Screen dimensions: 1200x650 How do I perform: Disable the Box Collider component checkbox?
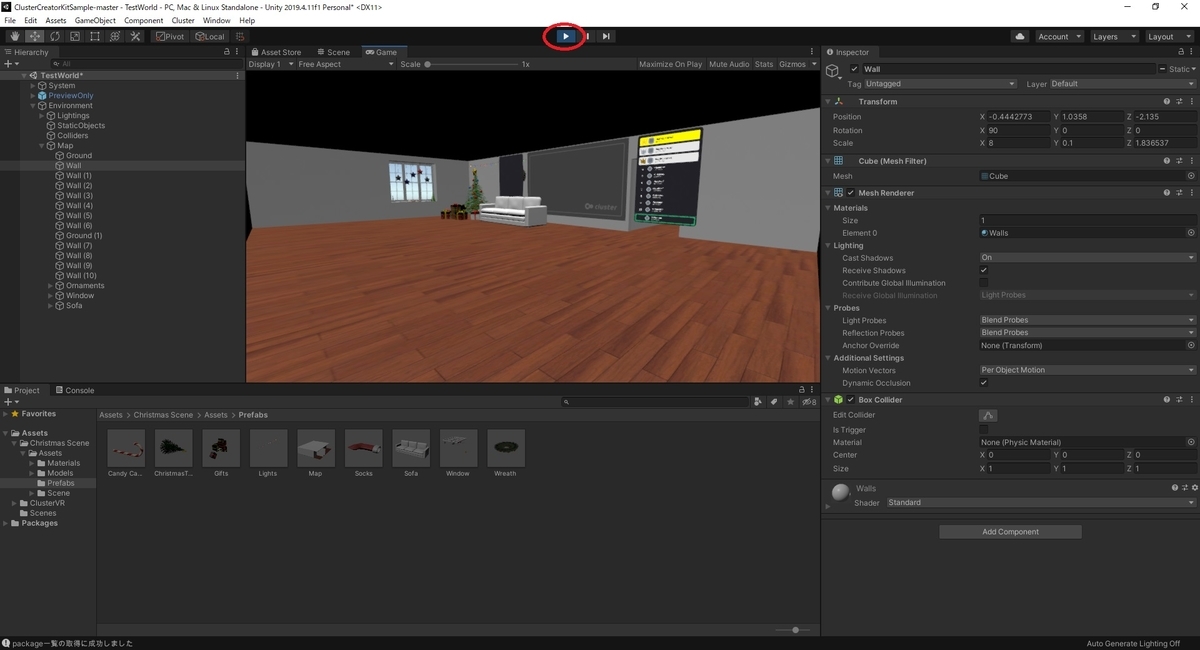(x=851, y=399)
